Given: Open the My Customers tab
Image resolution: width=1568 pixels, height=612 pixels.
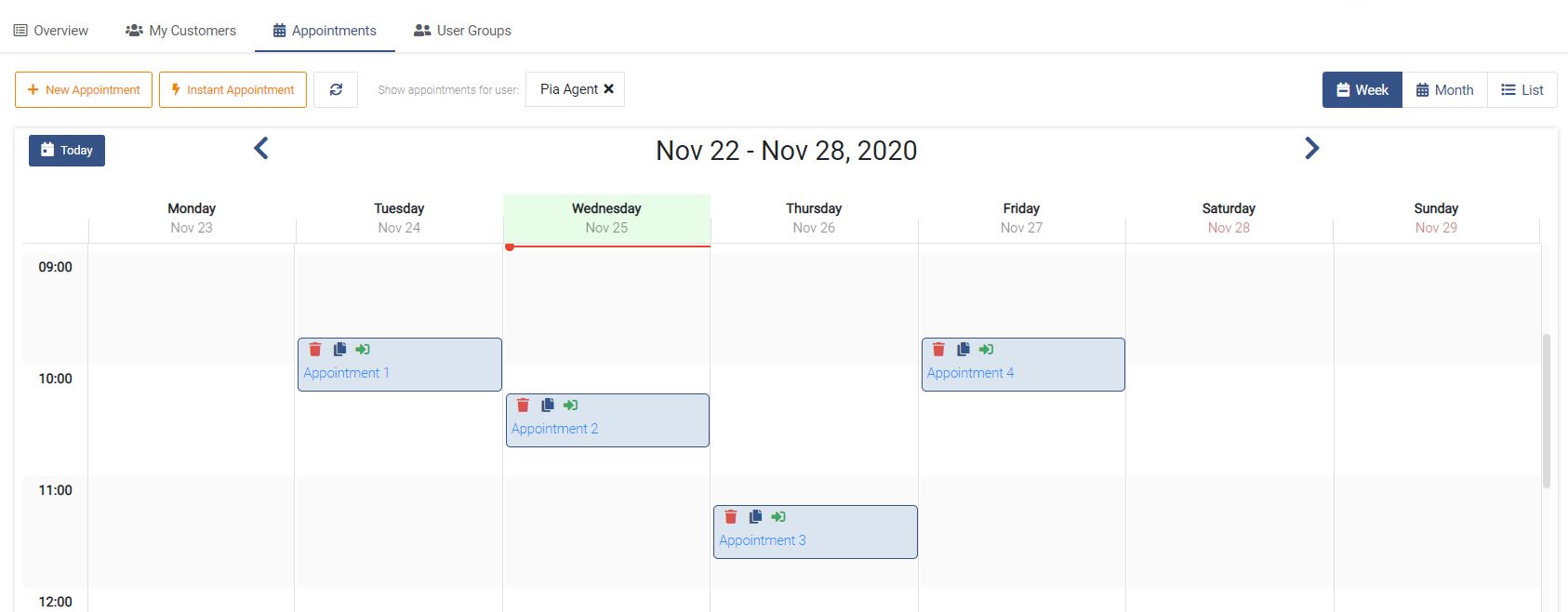Looking at the screenshot, I should tap(180, 31).
